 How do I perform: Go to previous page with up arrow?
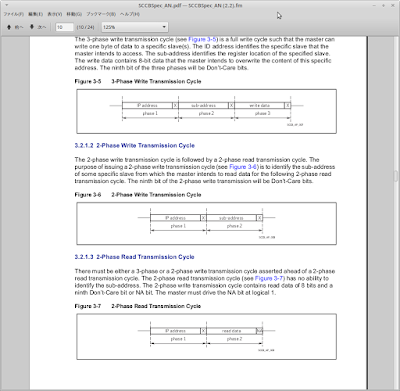(x=15, y=27)
